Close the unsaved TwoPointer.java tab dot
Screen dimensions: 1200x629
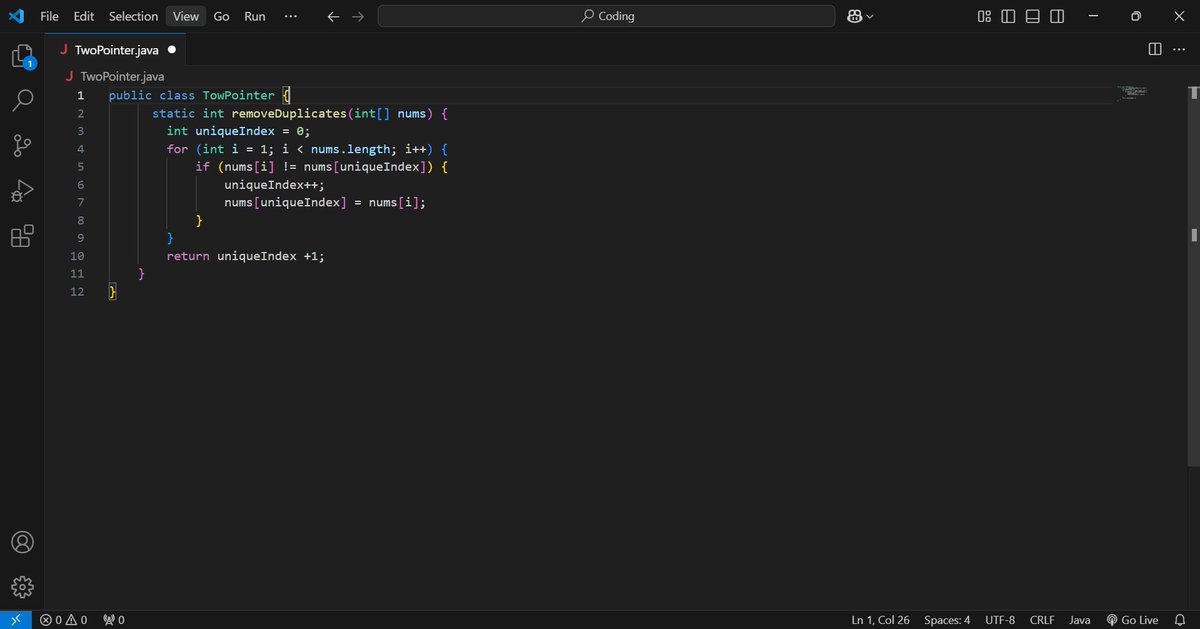(173, 49)
